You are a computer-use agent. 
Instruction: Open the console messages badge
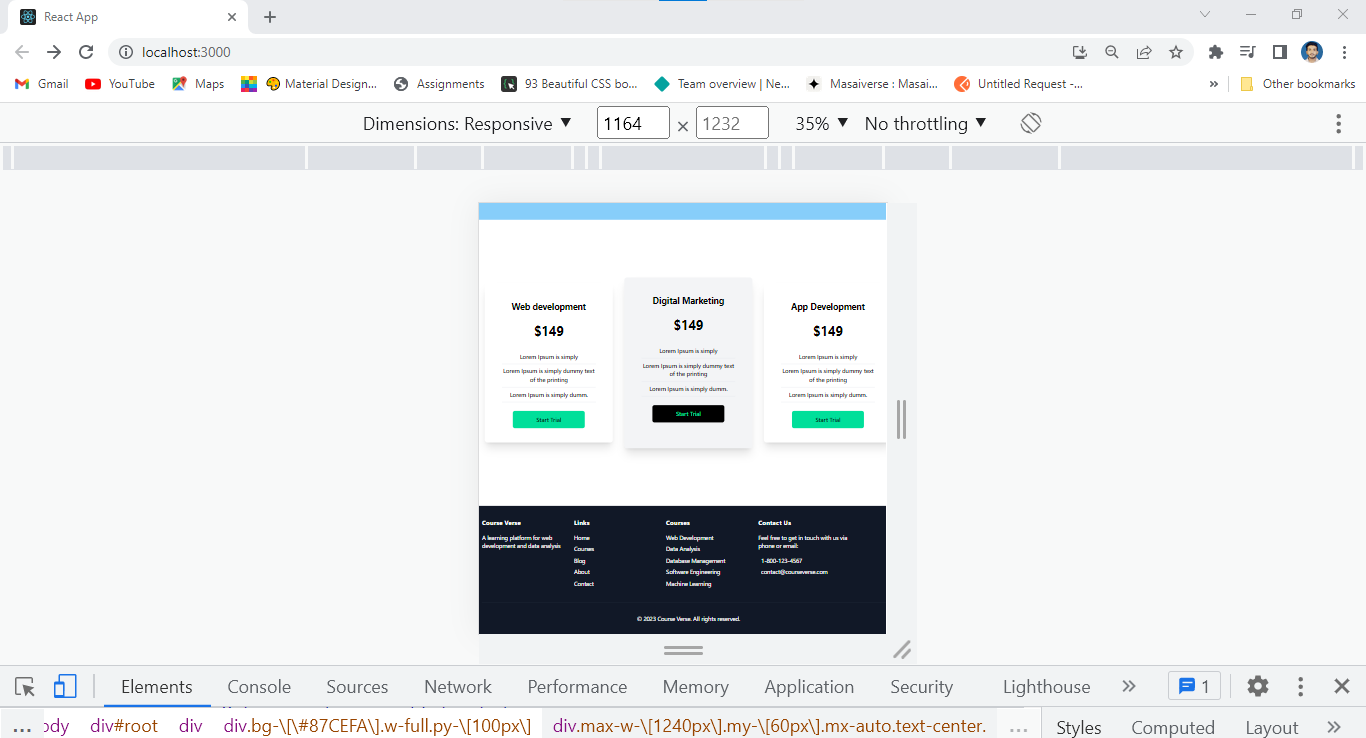[1194, 686]
